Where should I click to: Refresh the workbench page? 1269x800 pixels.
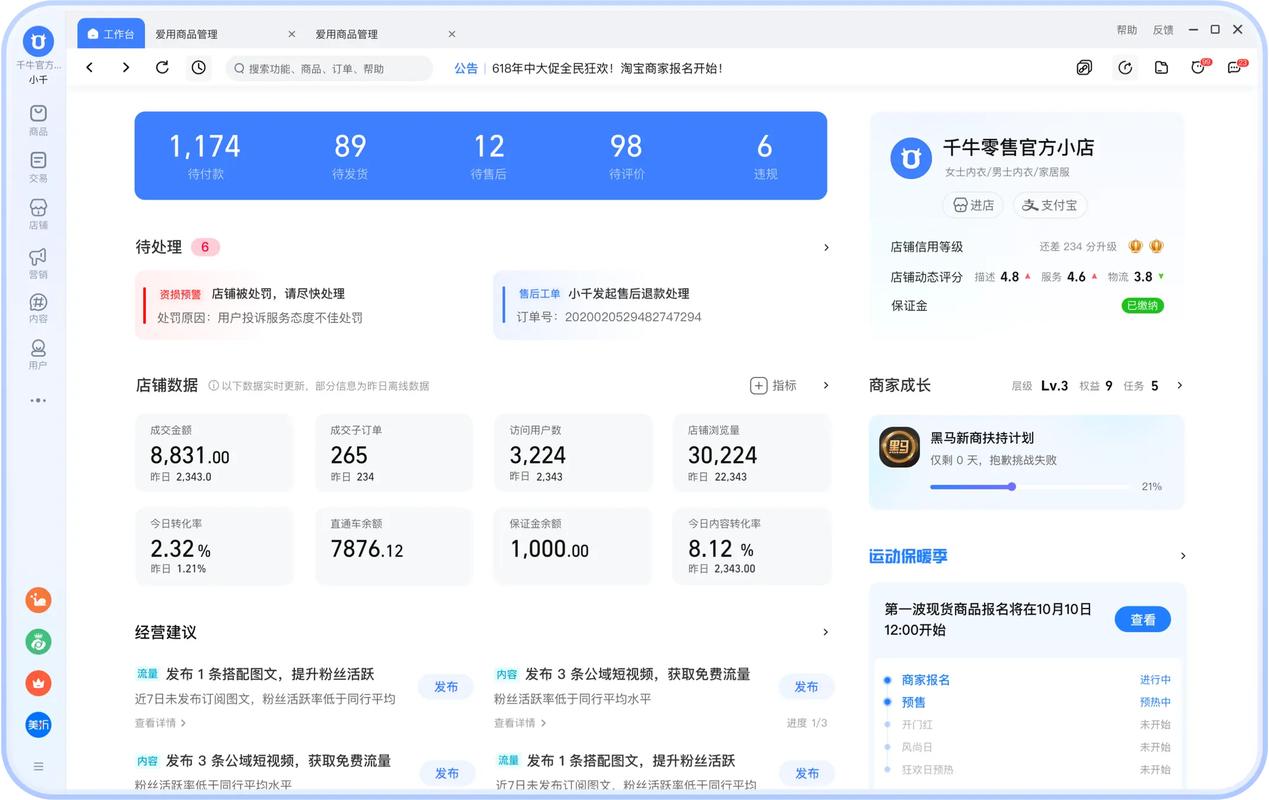[x=163, y=67]
